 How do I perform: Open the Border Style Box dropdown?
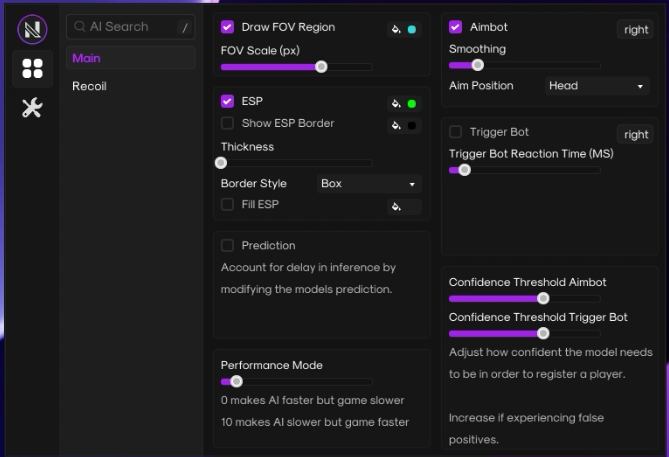coord(369,183)
